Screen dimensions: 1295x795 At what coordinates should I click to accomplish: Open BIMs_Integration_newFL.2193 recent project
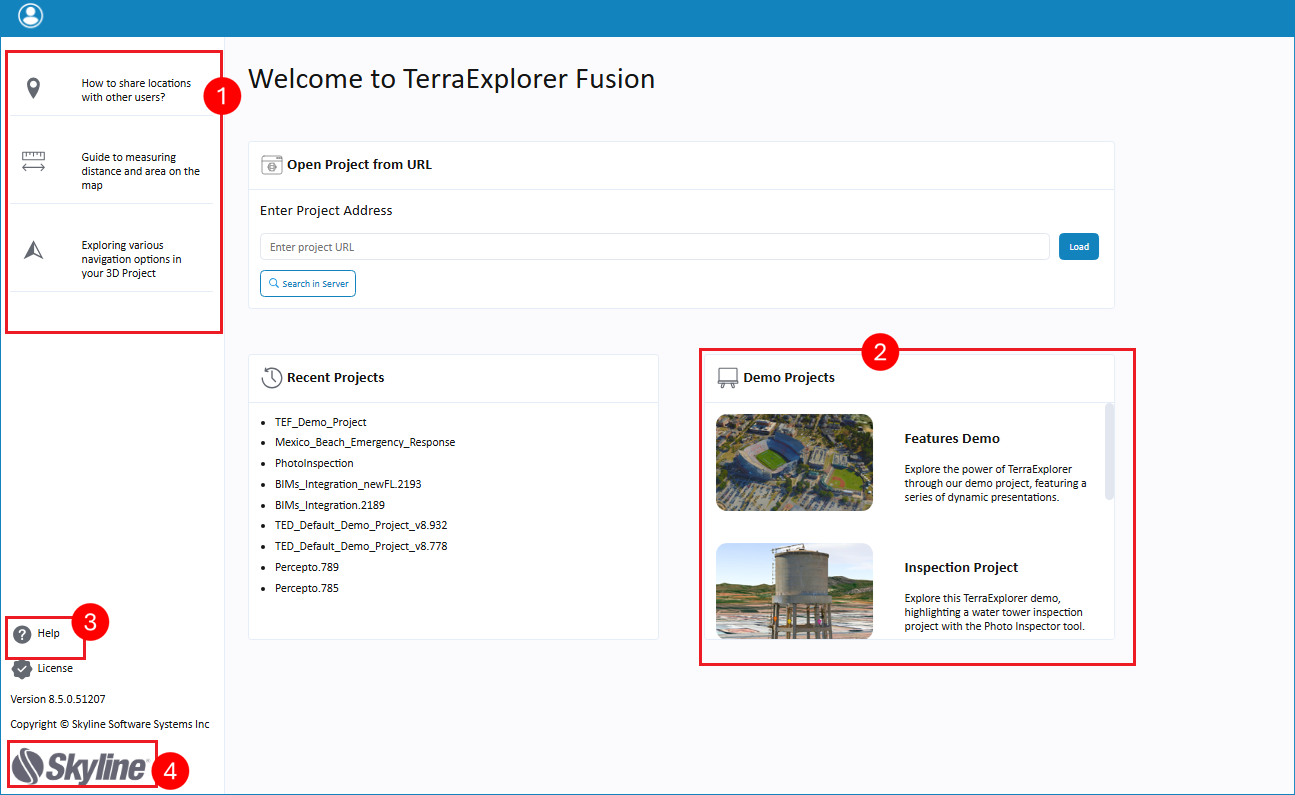pos(348,484)
